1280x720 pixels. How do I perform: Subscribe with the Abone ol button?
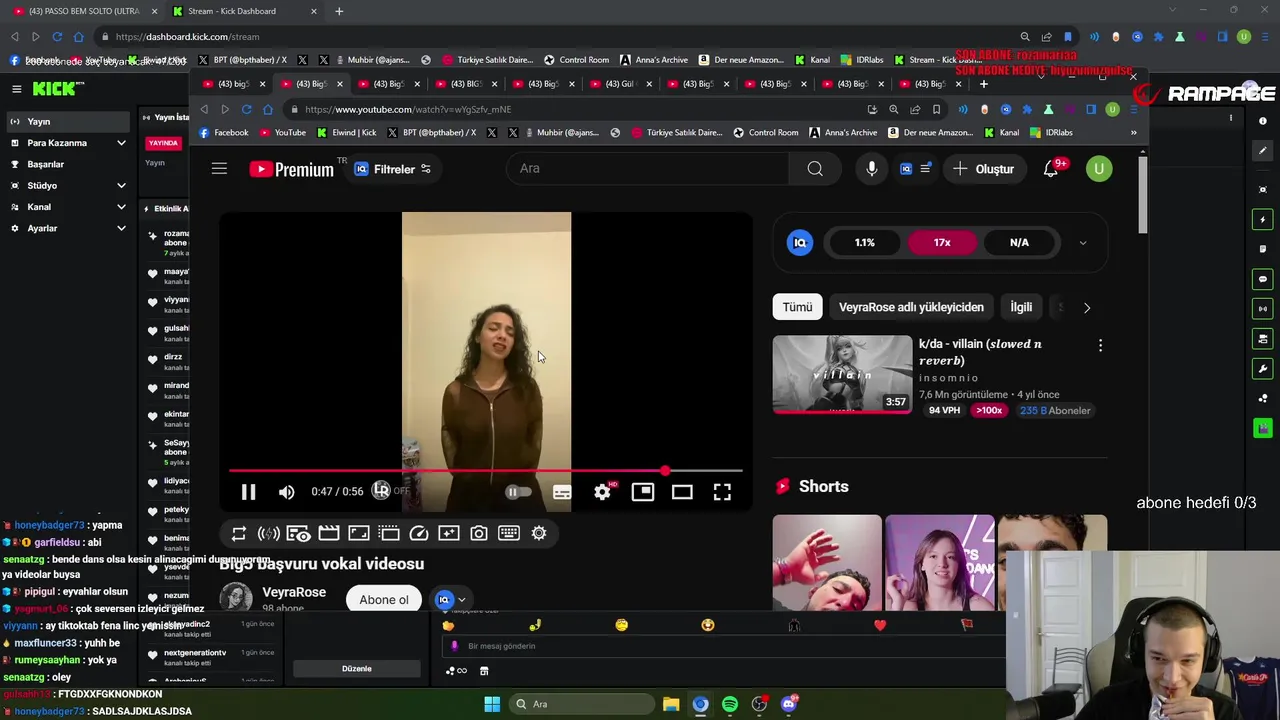[384, 599]
